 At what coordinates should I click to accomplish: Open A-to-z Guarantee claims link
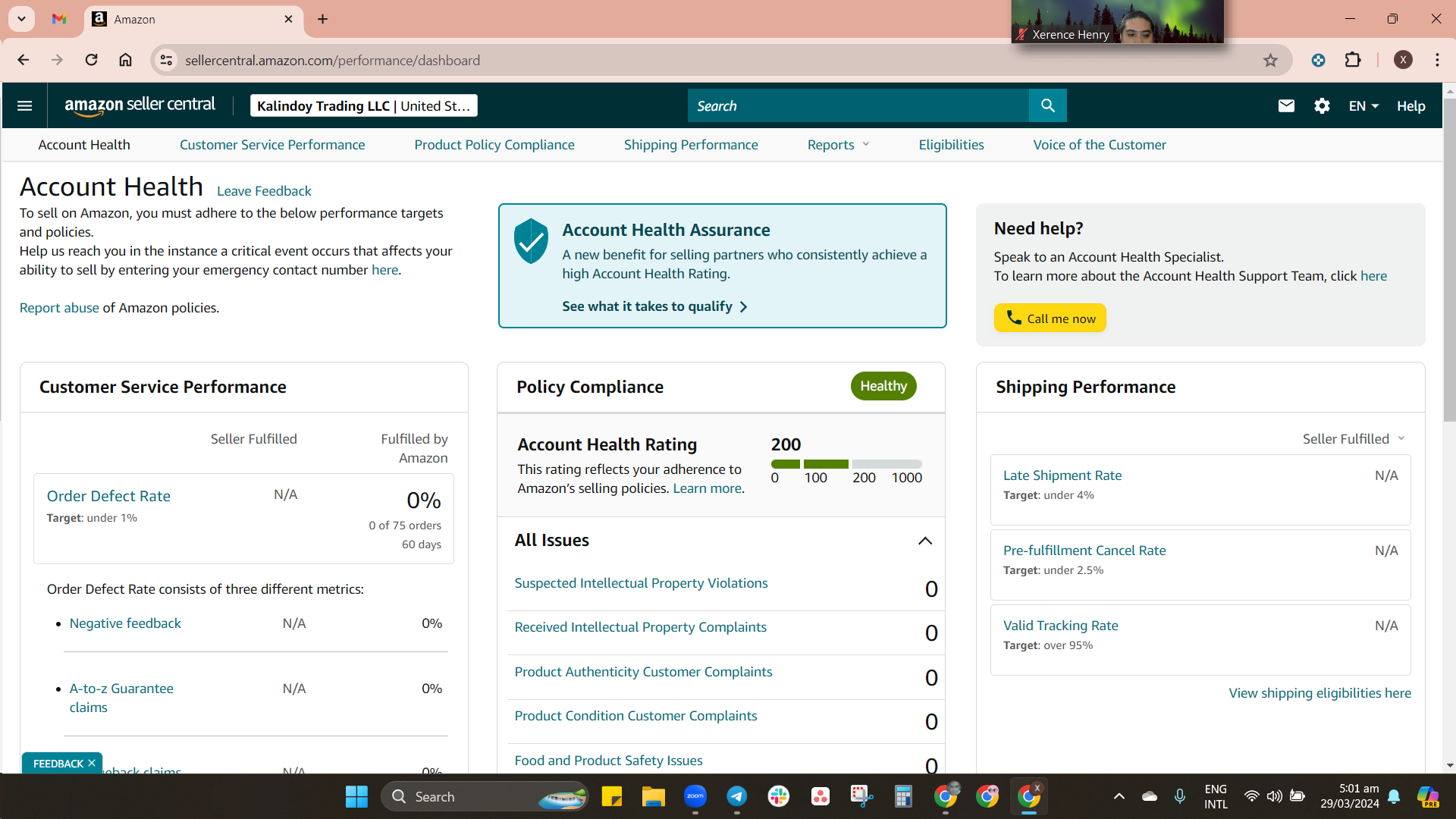coord(121,698)
